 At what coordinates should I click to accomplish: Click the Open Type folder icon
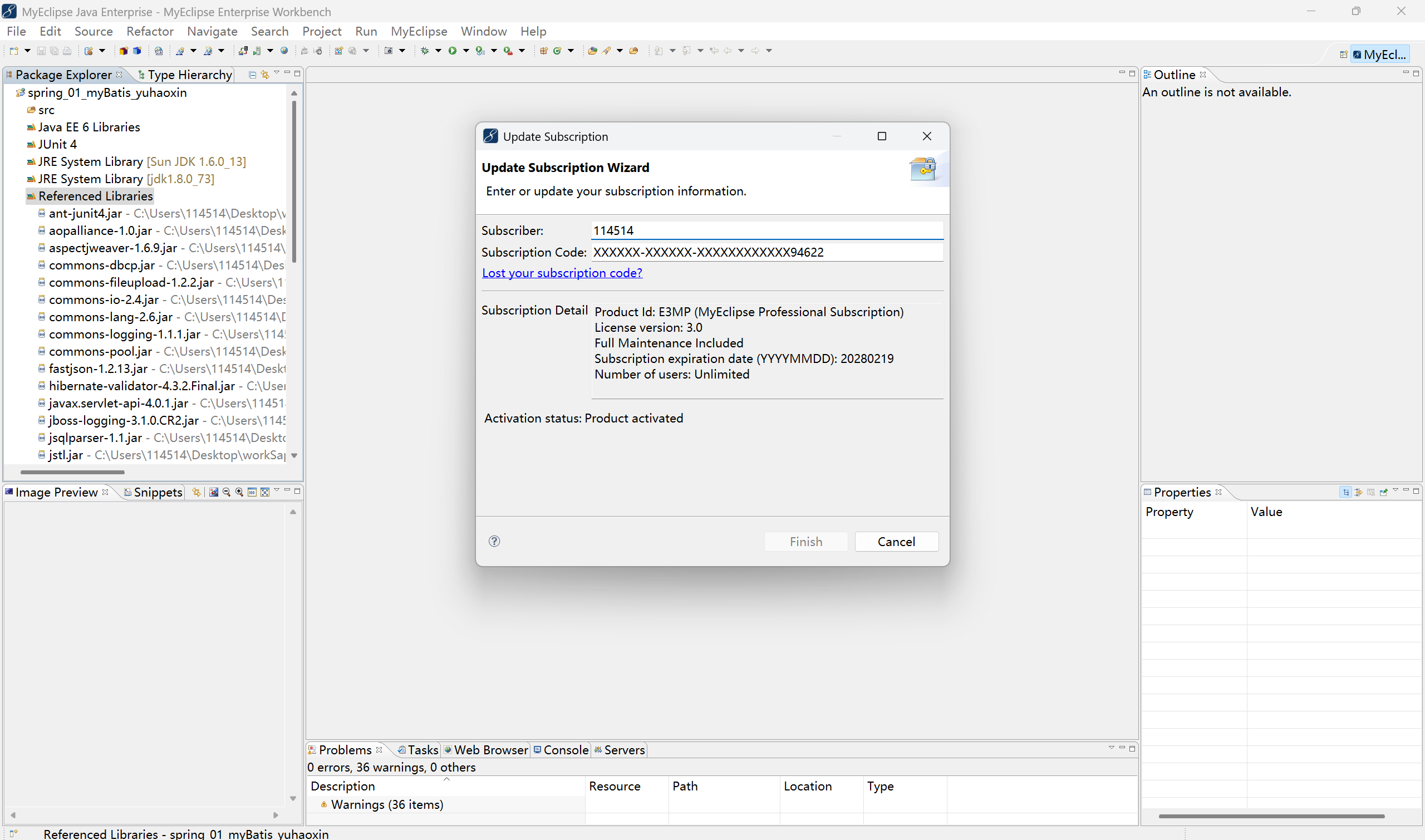tap(592, 51)
